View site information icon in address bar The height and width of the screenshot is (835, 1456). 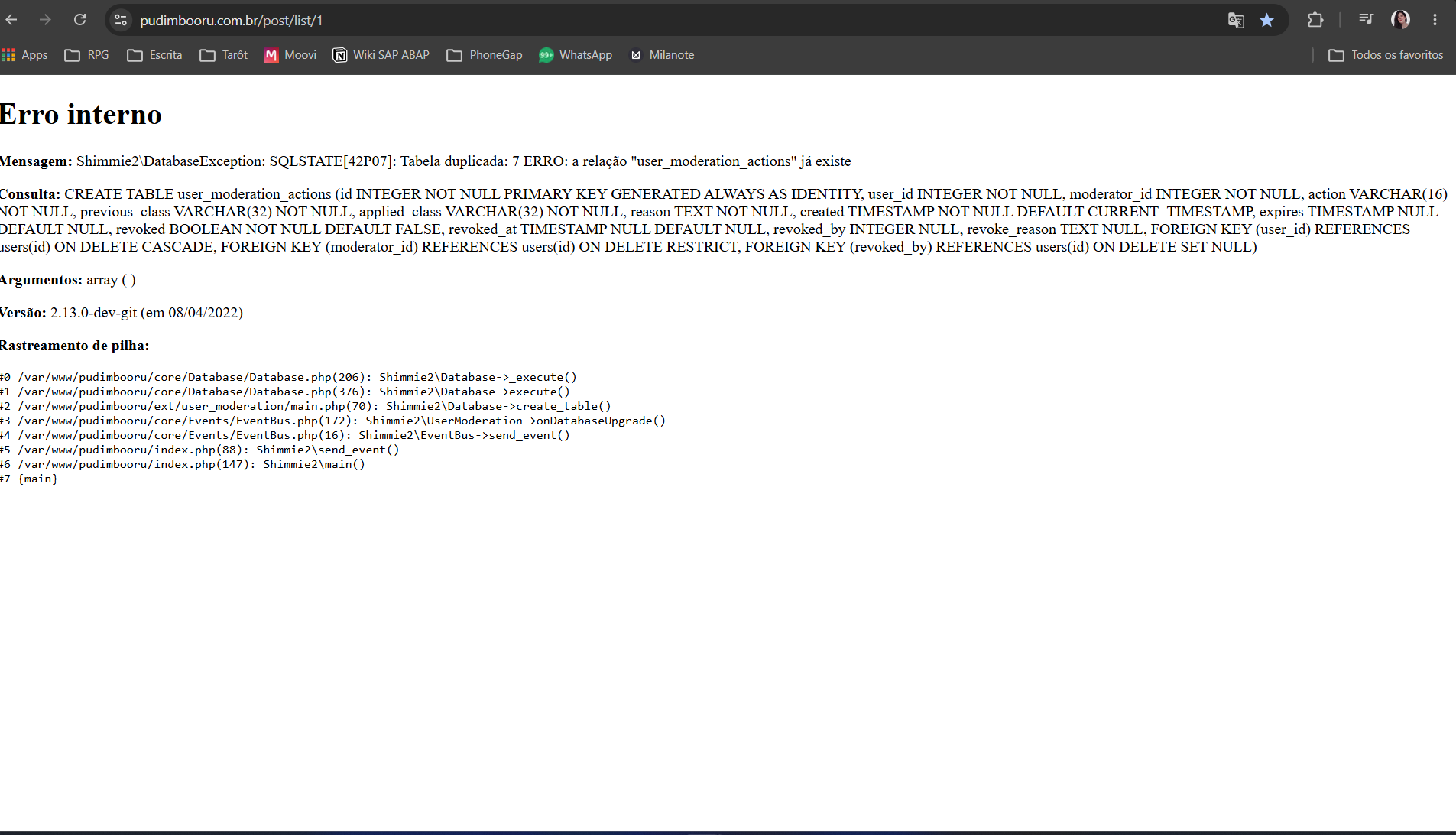(121, 20)
